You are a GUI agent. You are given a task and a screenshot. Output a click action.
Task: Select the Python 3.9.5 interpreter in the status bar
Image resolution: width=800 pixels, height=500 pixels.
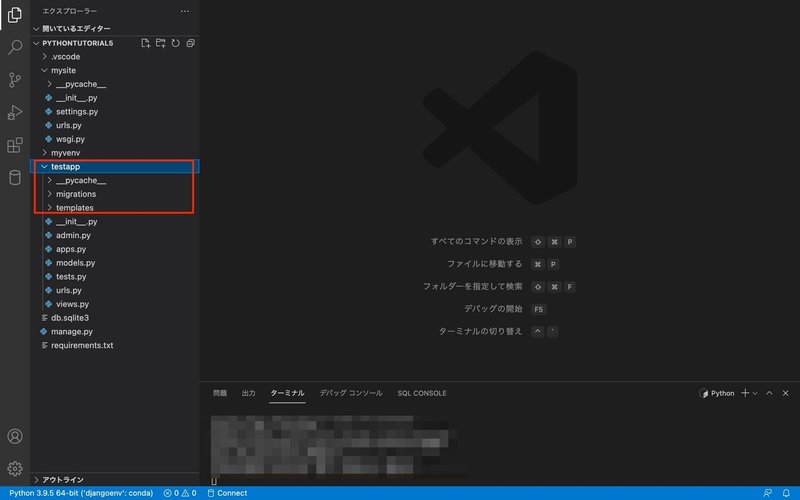(x=81, y=493)
